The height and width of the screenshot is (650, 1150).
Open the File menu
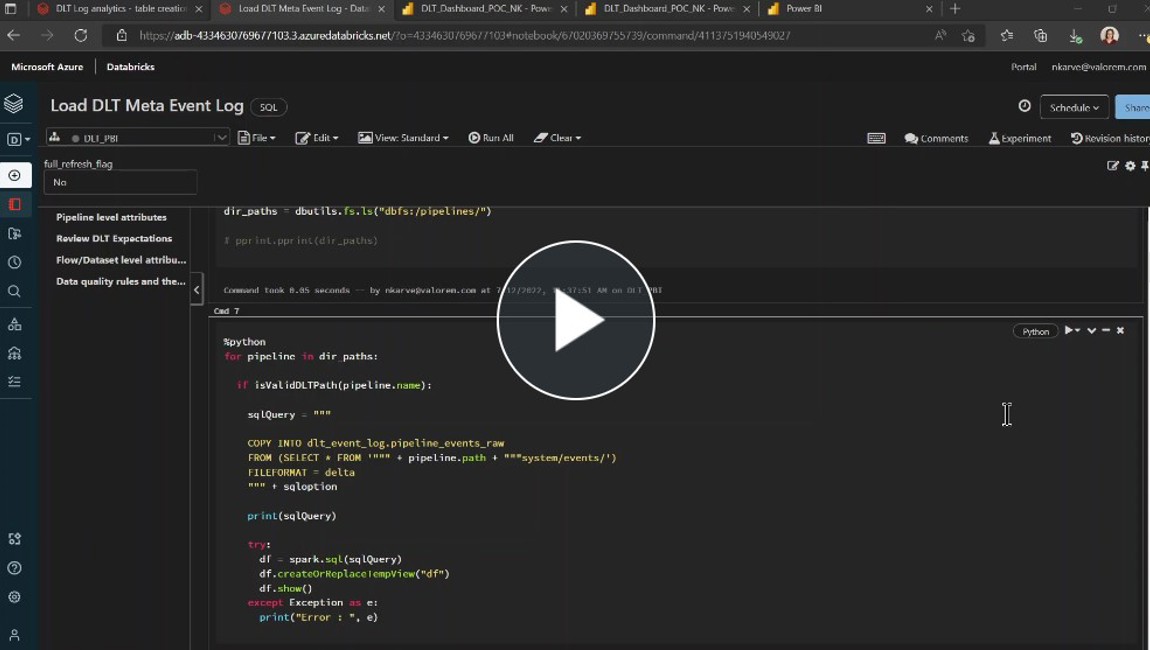257,138
